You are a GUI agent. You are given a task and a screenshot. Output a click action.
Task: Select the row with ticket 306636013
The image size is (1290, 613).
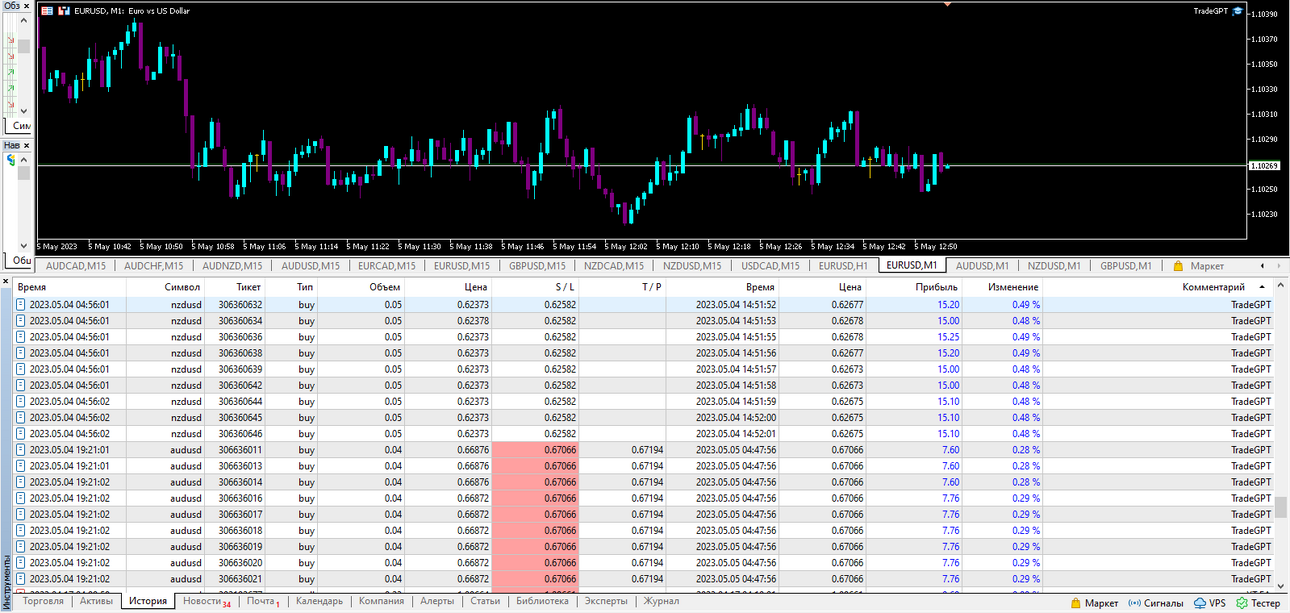point(644,466)
